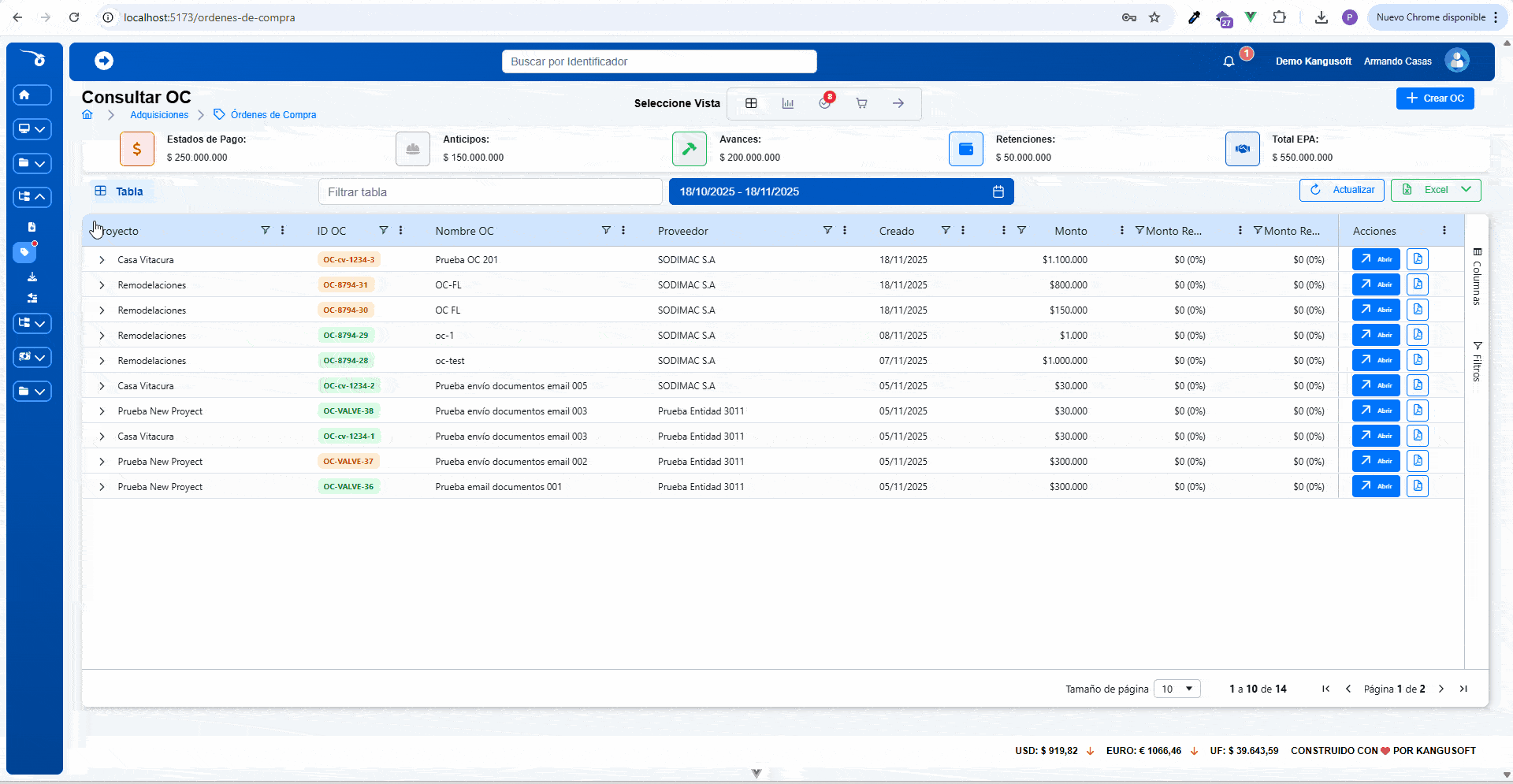Screen dimensions: 1513x784
Task: Expand the Remodelaciones OC-8794-31 row
Action: coord(102,285)
